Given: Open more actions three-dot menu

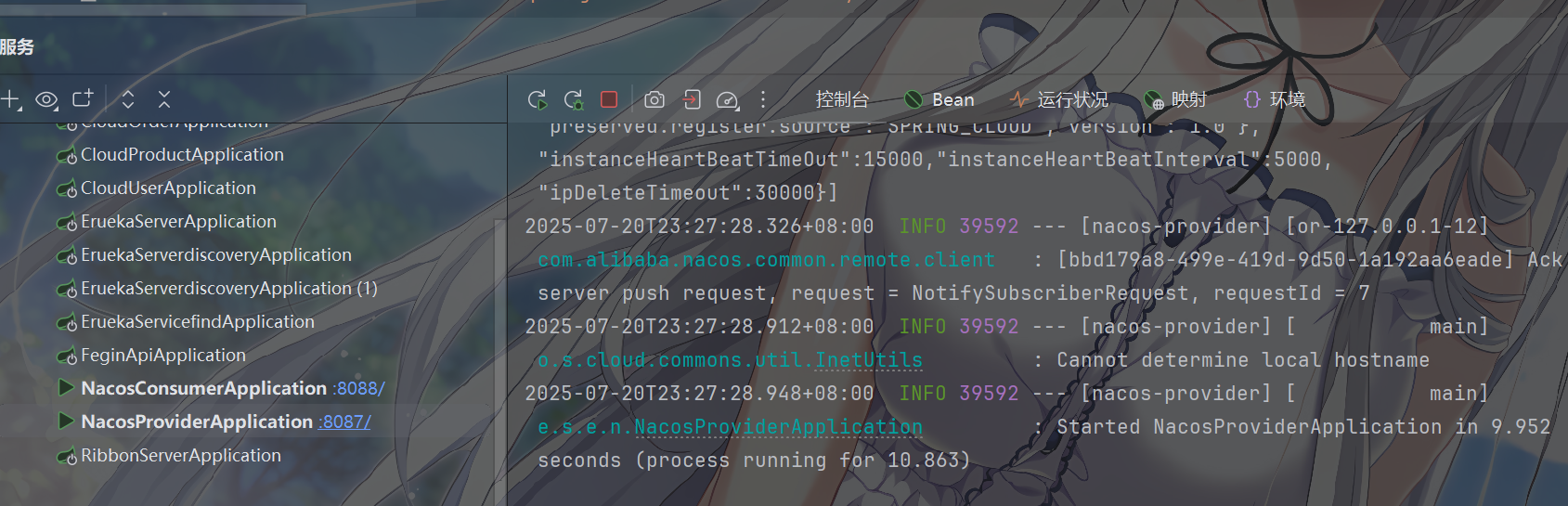Looking at the screenshot, I should pyautogui.click(x=763, y=99).
